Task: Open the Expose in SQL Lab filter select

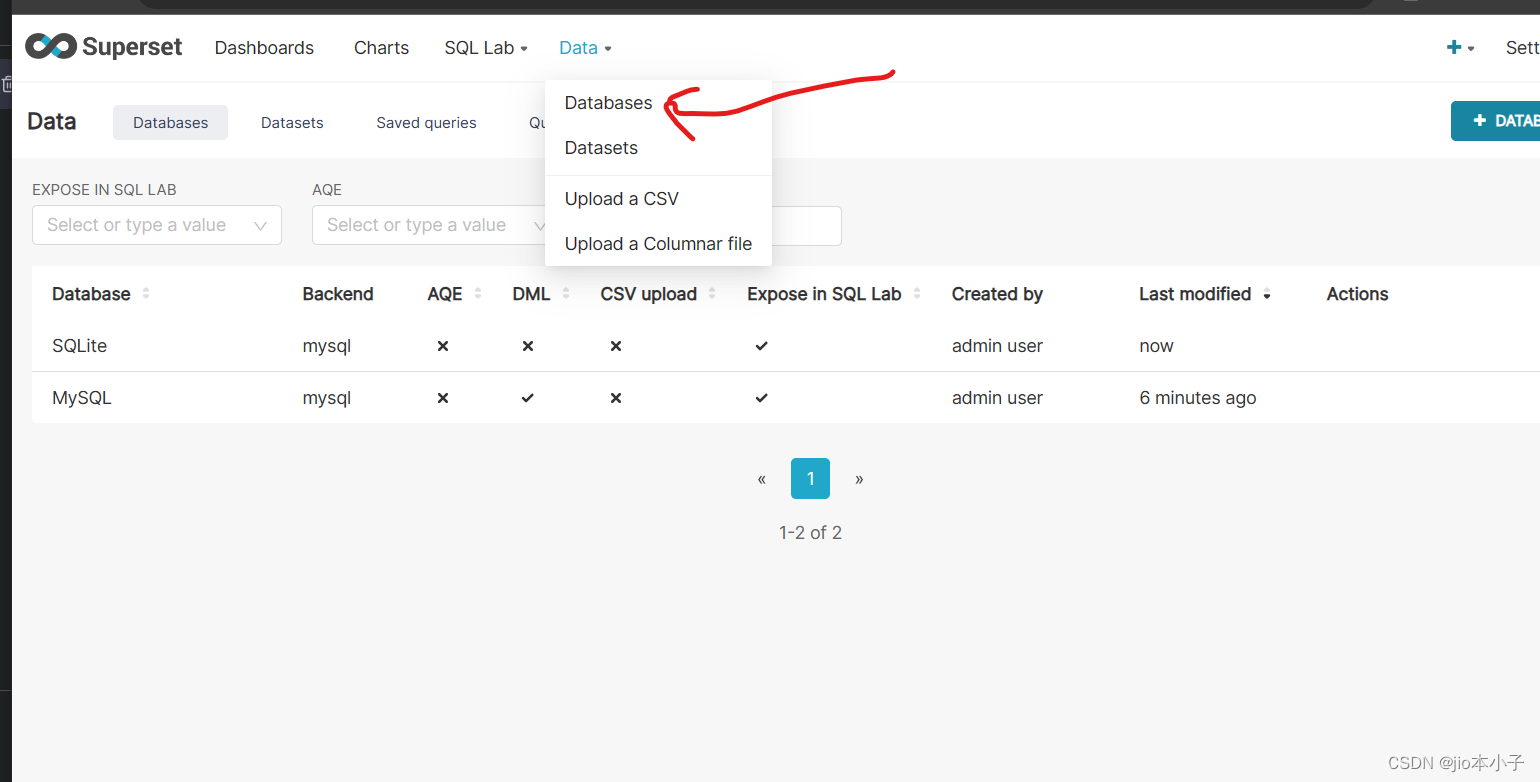Action: [157, 225]
